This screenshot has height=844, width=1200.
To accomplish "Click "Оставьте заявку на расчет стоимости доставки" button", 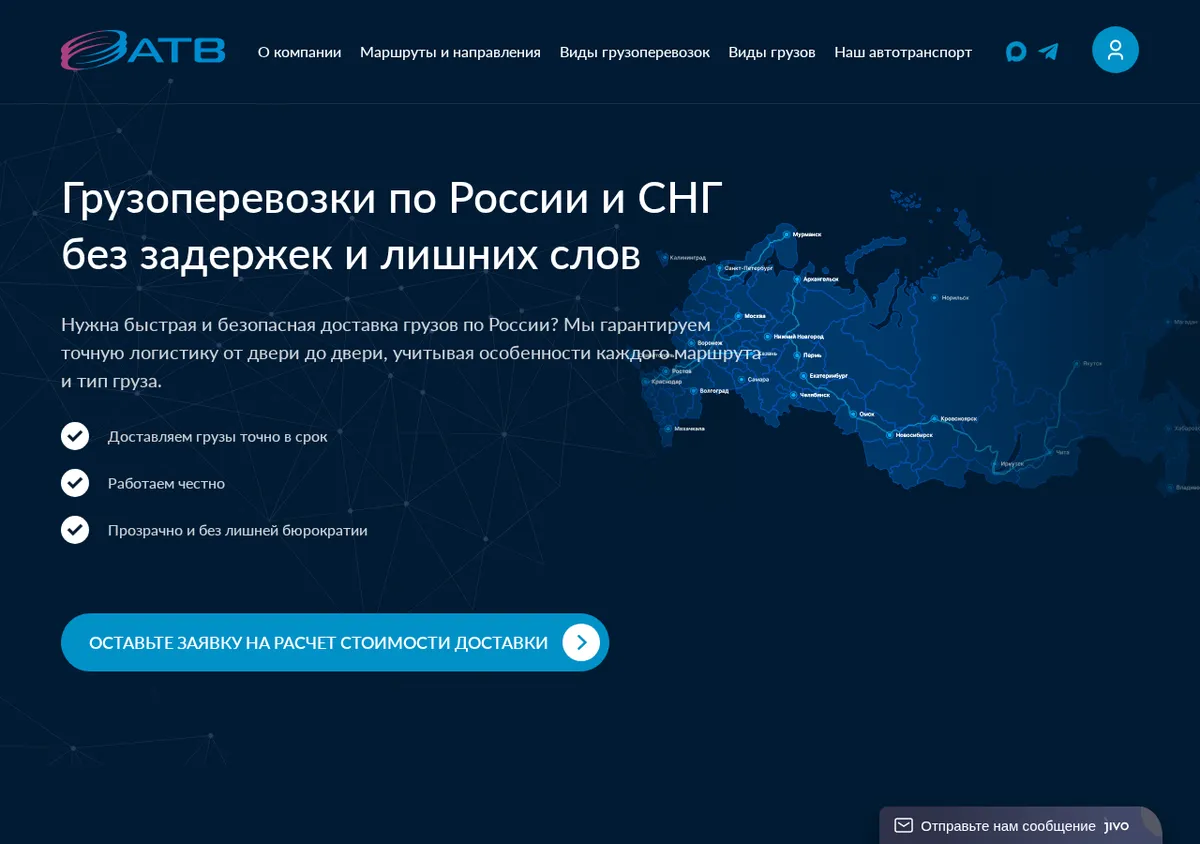I will (335, 642).
